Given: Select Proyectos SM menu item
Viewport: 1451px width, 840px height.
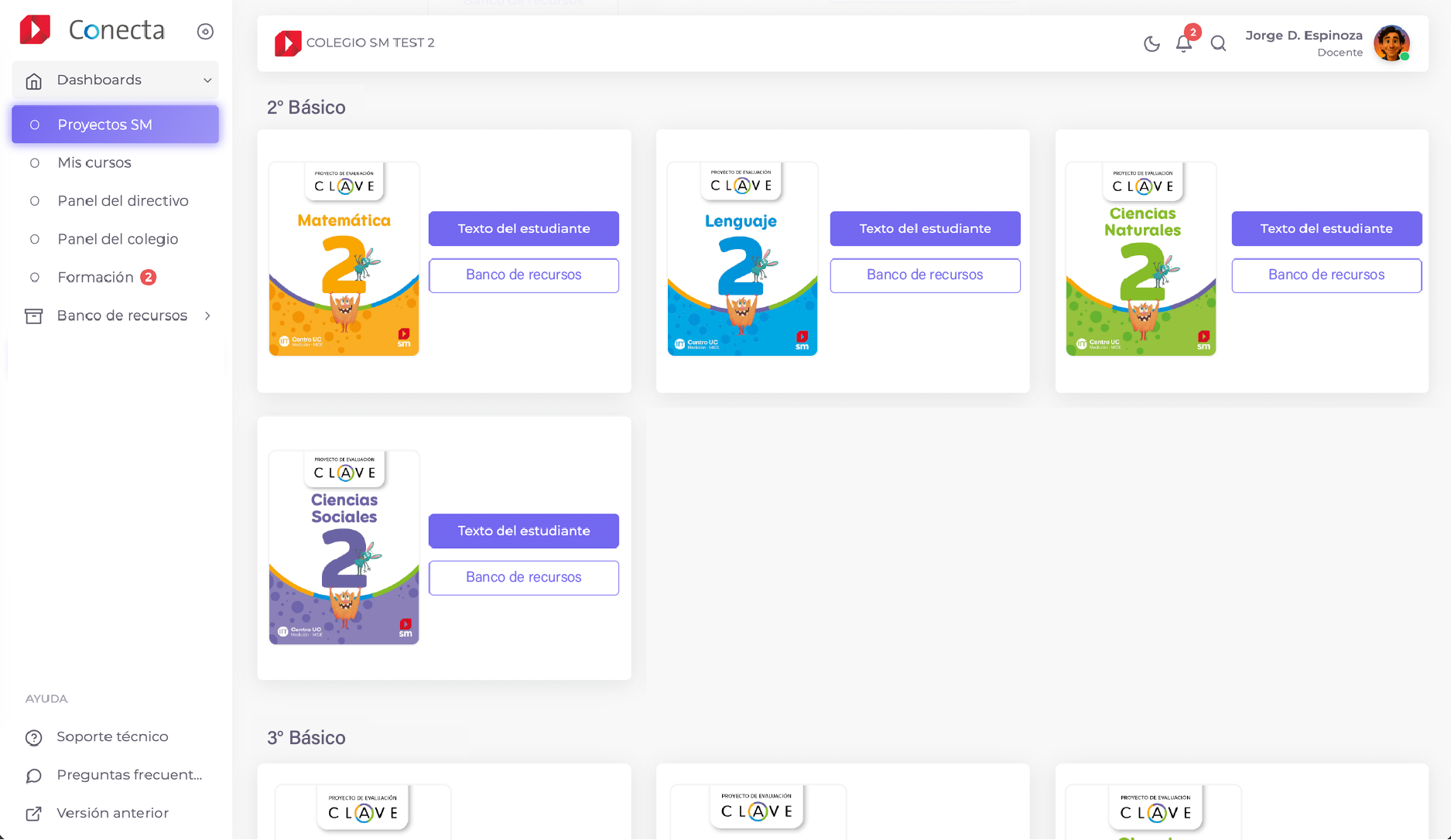Looking at the screenshot, I should [x=115, y=125].
